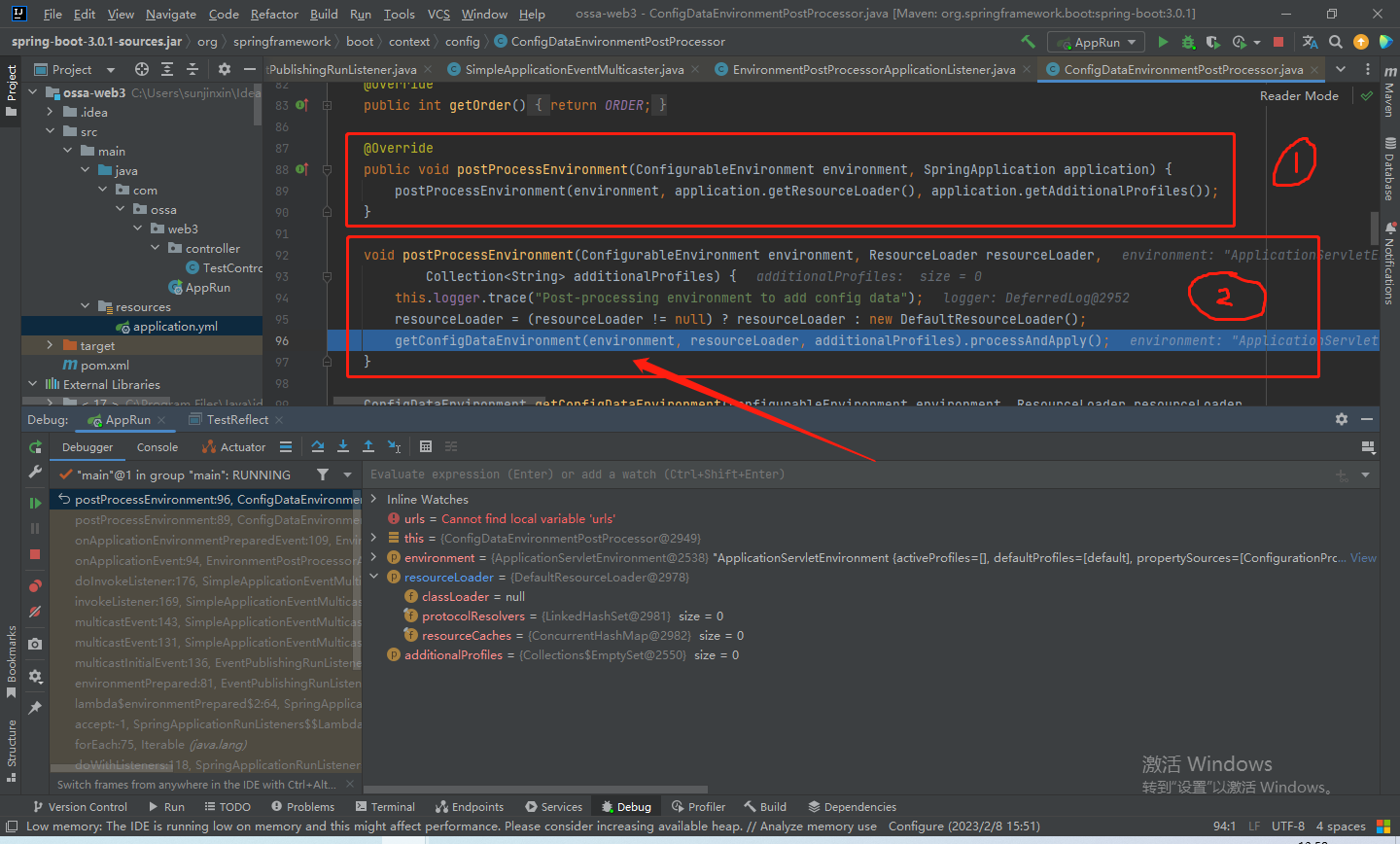Image resolution: width=1400 pixels, height=844 pixels.
Task: Rerun AppRun in Debug panel
Action: pyautogui.click(x=35, y=447)
